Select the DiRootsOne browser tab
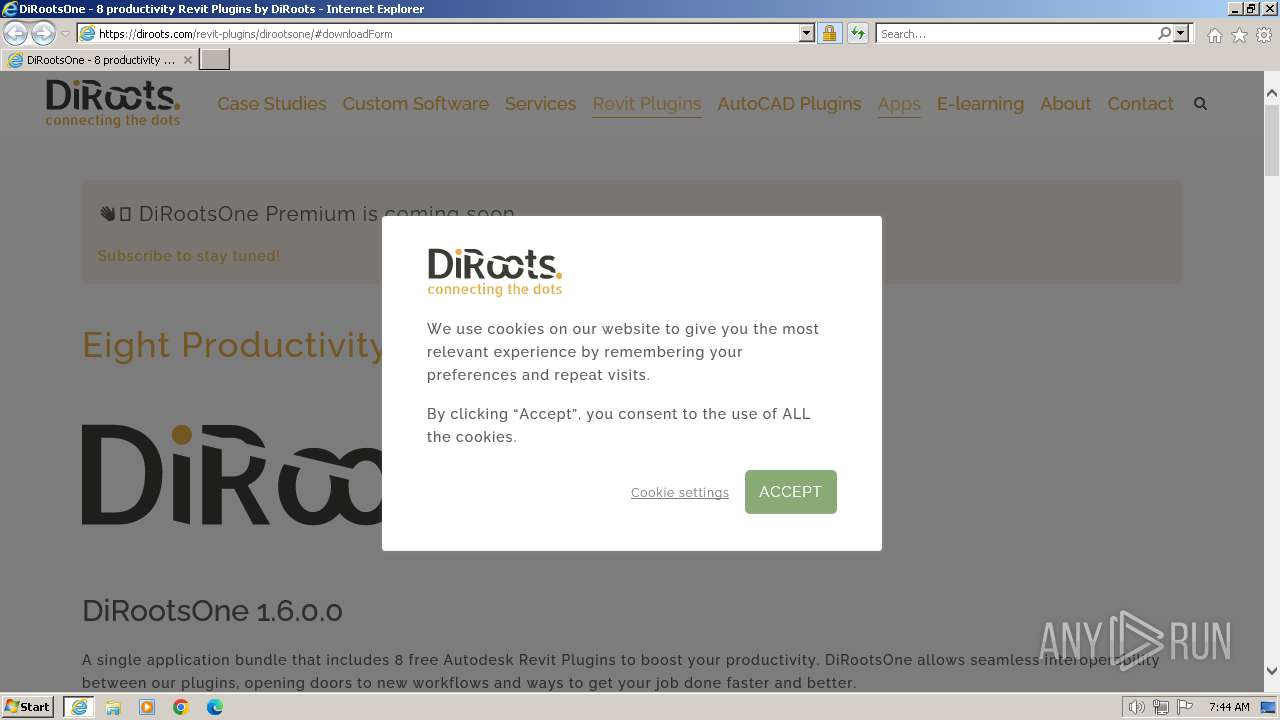Screen dimensions: 1280x720 coord(99,60)
